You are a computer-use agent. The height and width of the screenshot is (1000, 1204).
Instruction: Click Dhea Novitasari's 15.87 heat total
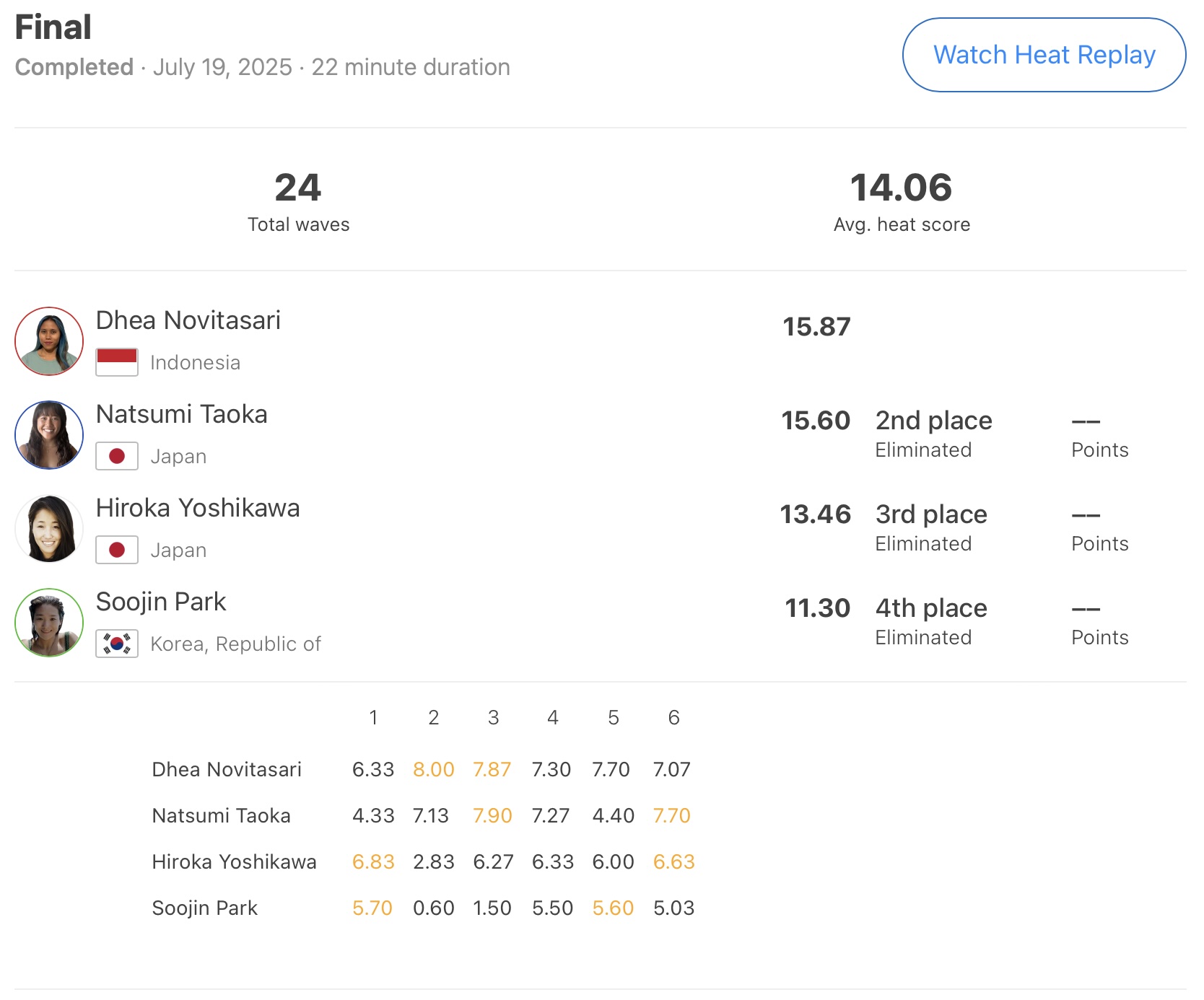(x=816, y=327)
